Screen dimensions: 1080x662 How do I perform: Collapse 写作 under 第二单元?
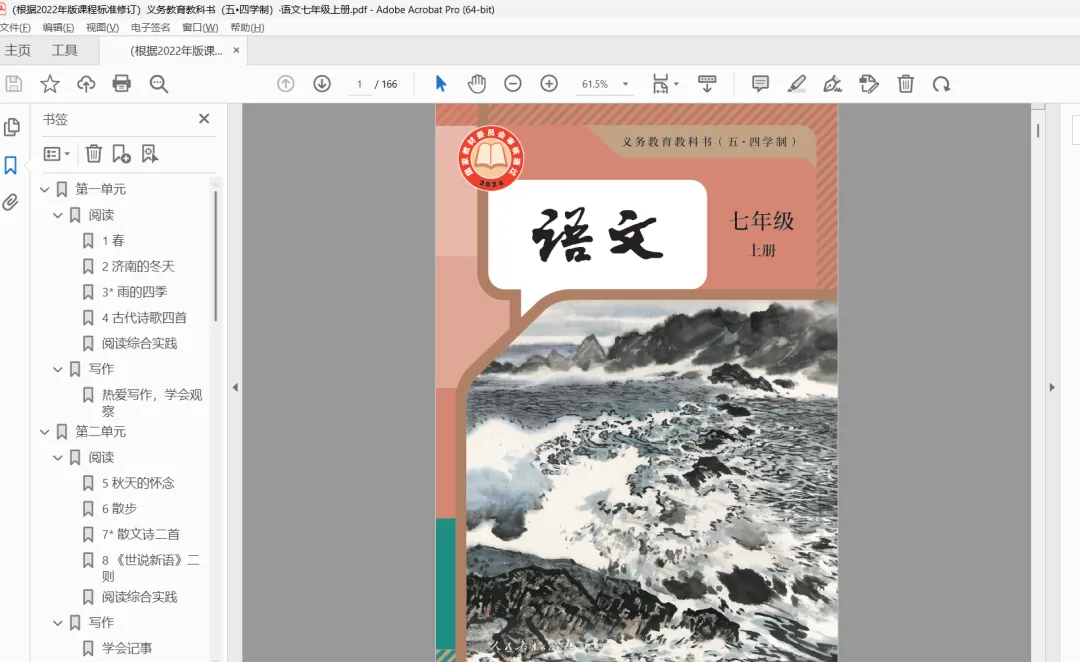click(58, 623)
